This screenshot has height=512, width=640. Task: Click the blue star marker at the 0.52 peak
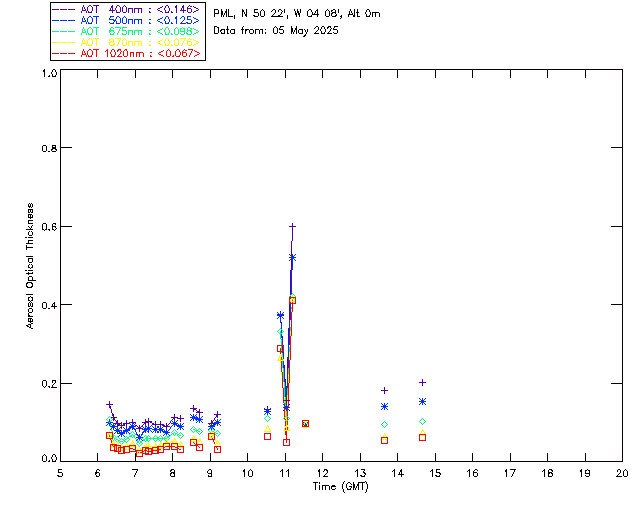coord(292,258)
